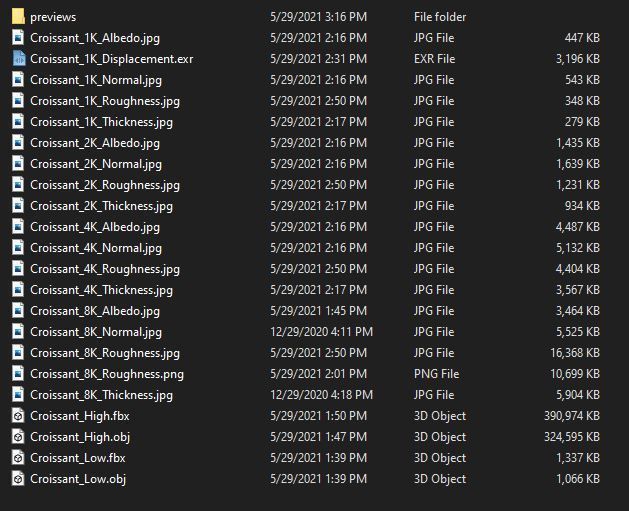Click the previews folder icon
Screen dimensions: 629x511
click(18, 17)
